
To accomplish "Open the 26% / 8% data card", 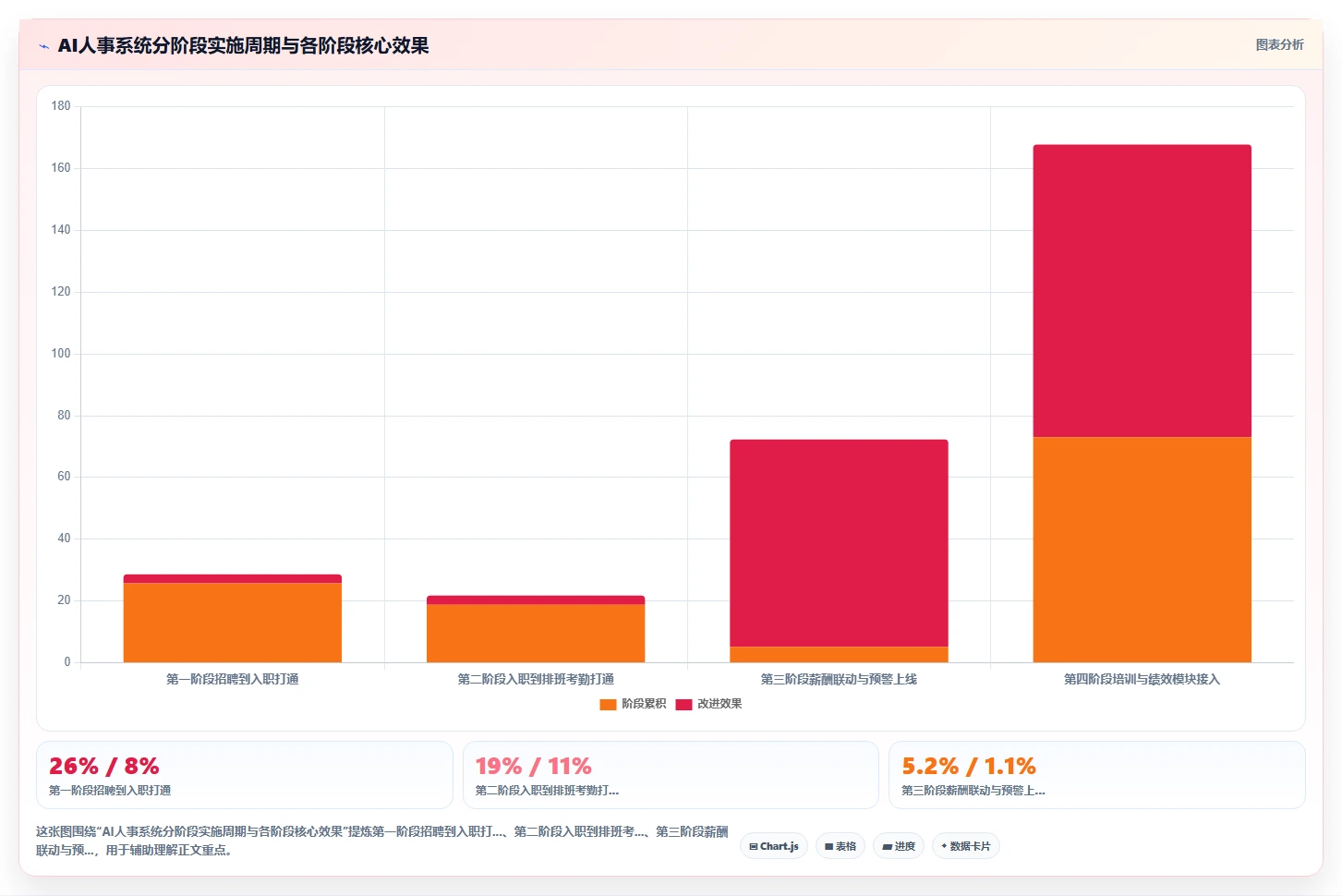I will (x=245, y=775).
